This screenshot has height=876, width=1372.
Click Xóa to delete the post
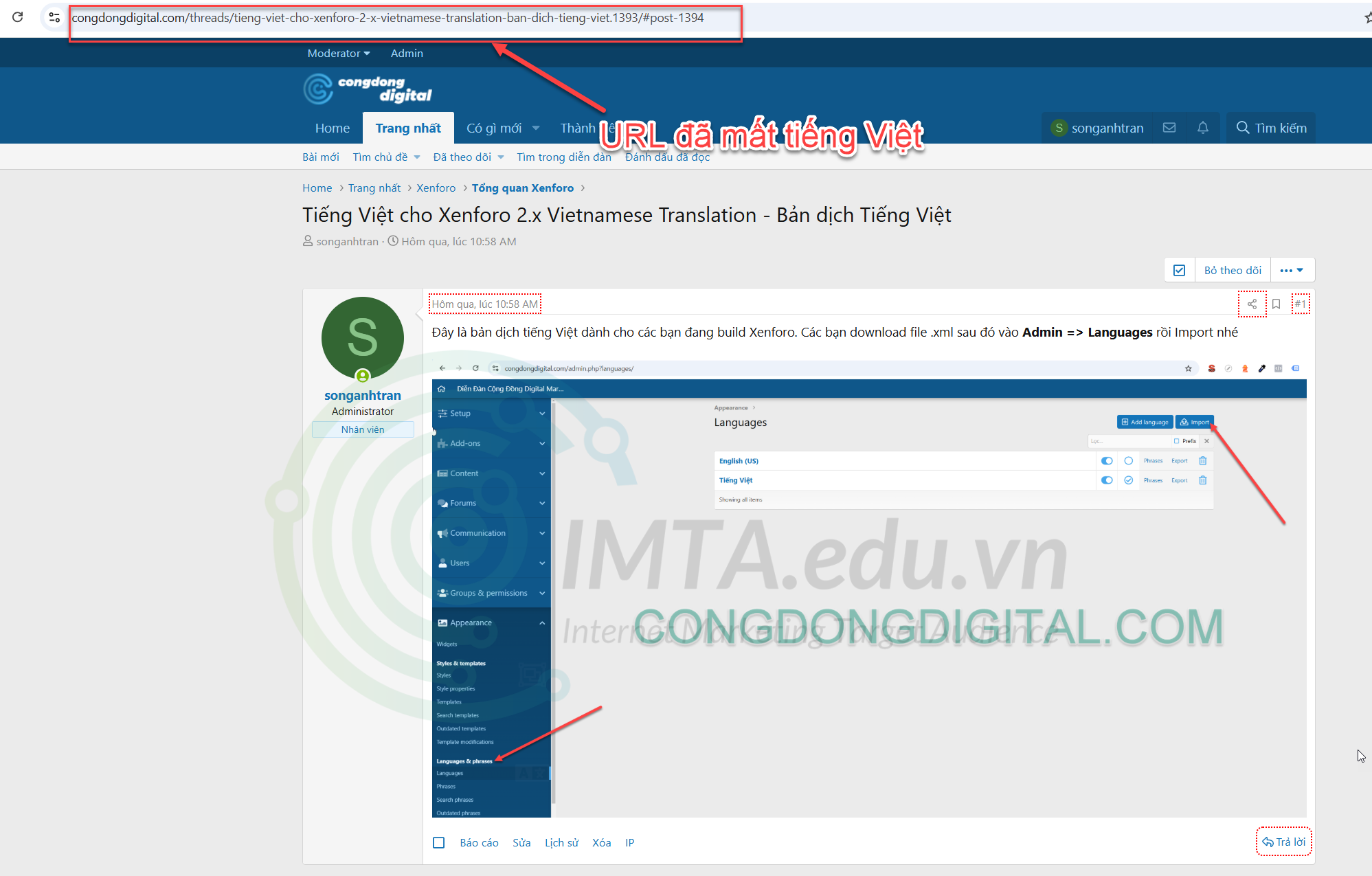602,842
